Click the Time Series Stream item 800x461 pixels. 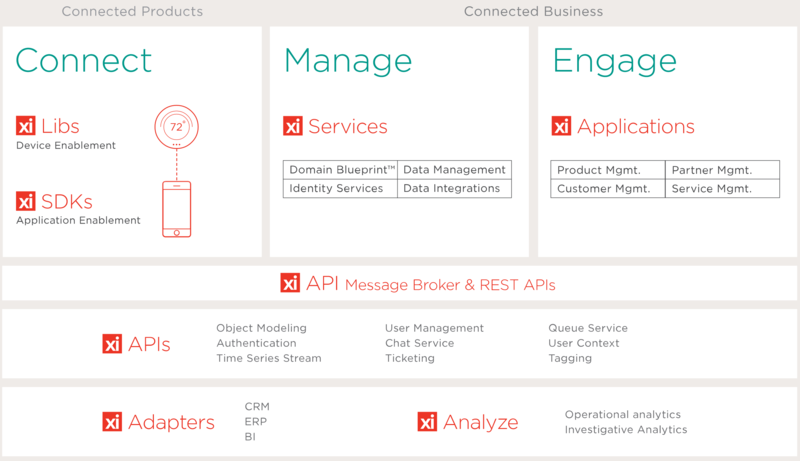point(269,358)
